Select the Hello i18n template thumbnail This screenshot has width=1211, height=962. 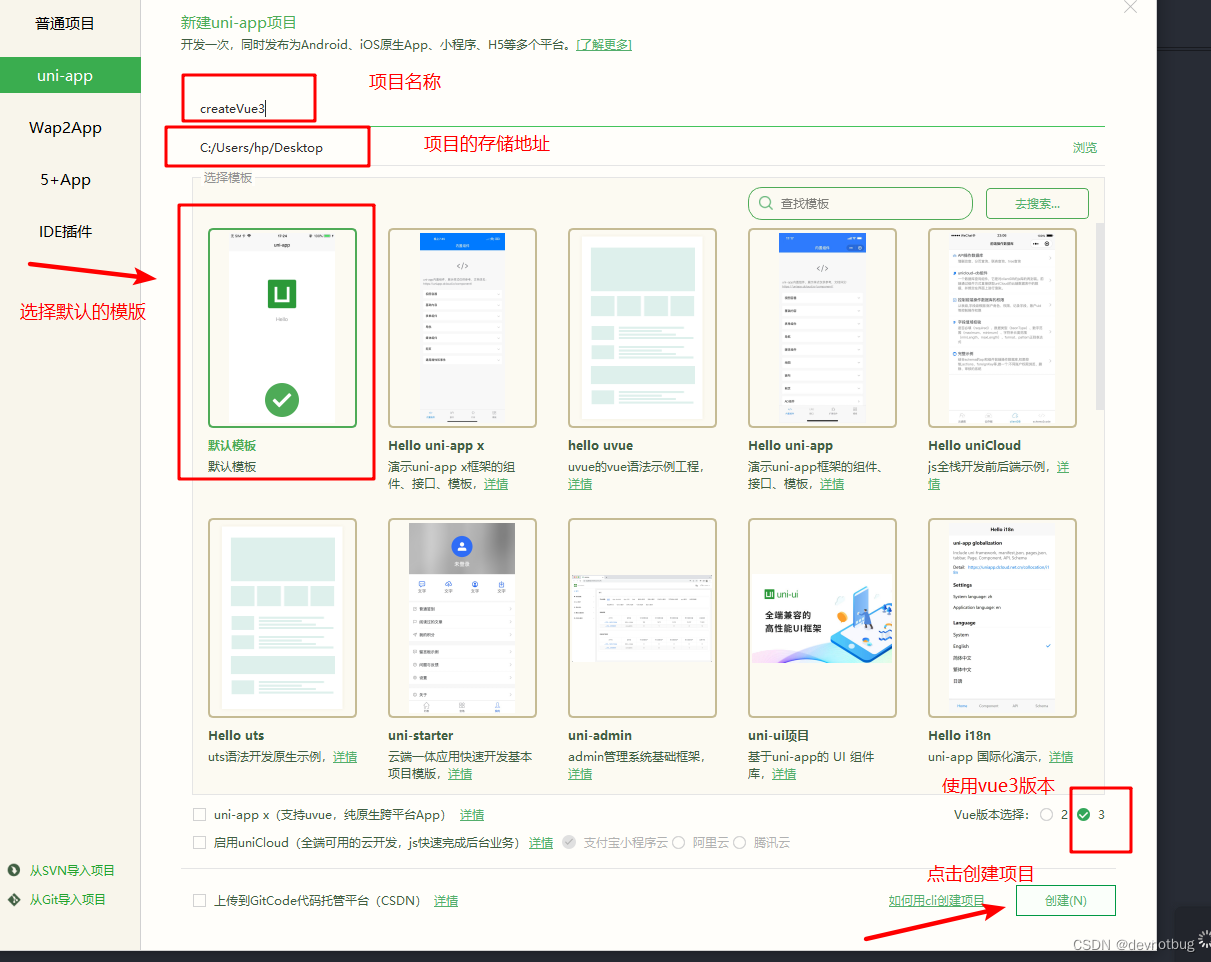(1002, 618)
